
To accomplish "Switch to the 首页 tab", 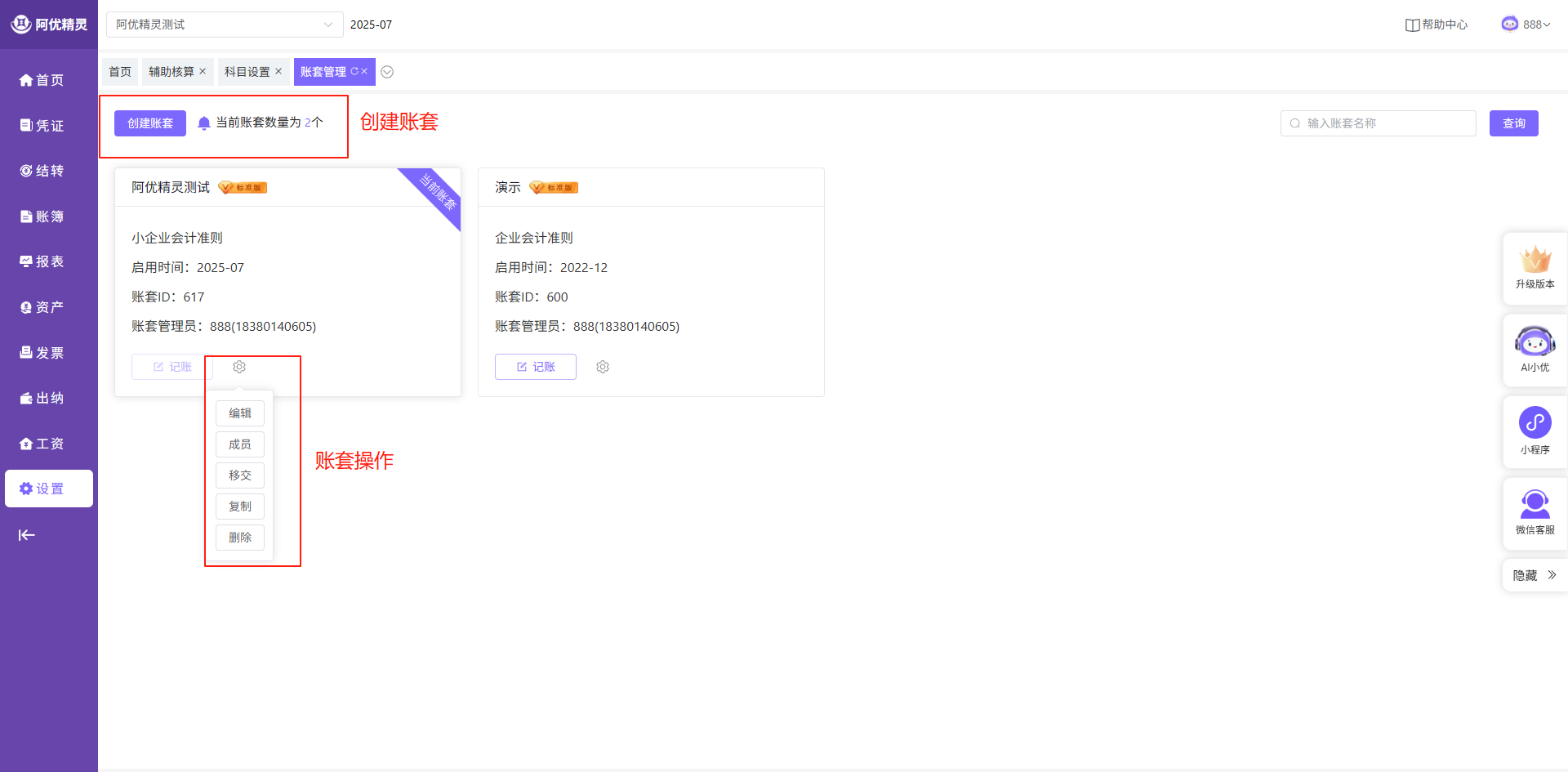I will [120, 72].
